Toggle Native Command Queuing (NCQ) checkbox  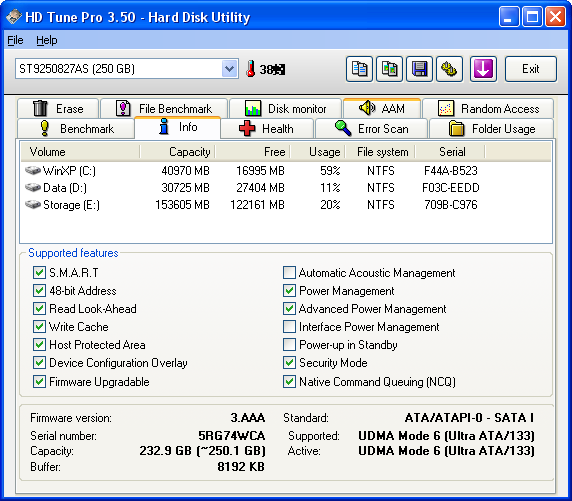pyautogui.click(x=289, y=381)
